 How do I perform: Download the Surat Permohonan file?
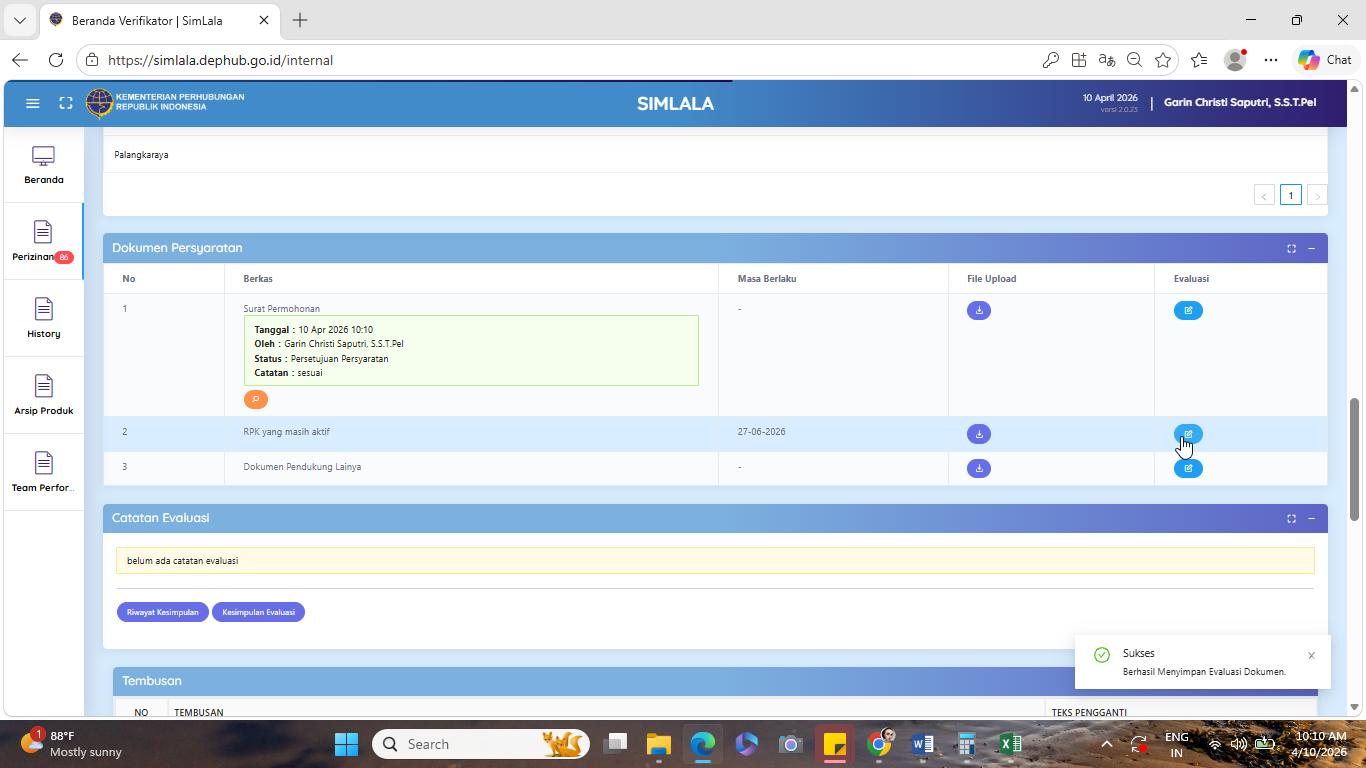[x=979, y=310]
